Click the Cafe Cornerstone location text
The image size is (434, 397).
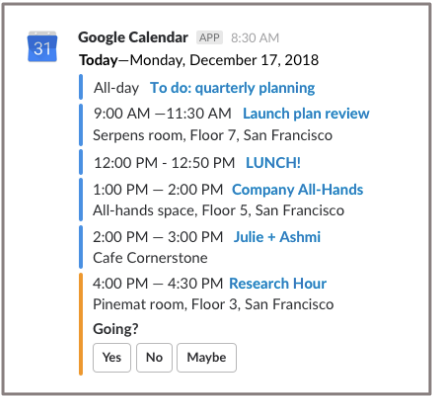click(x=150, y=258)
